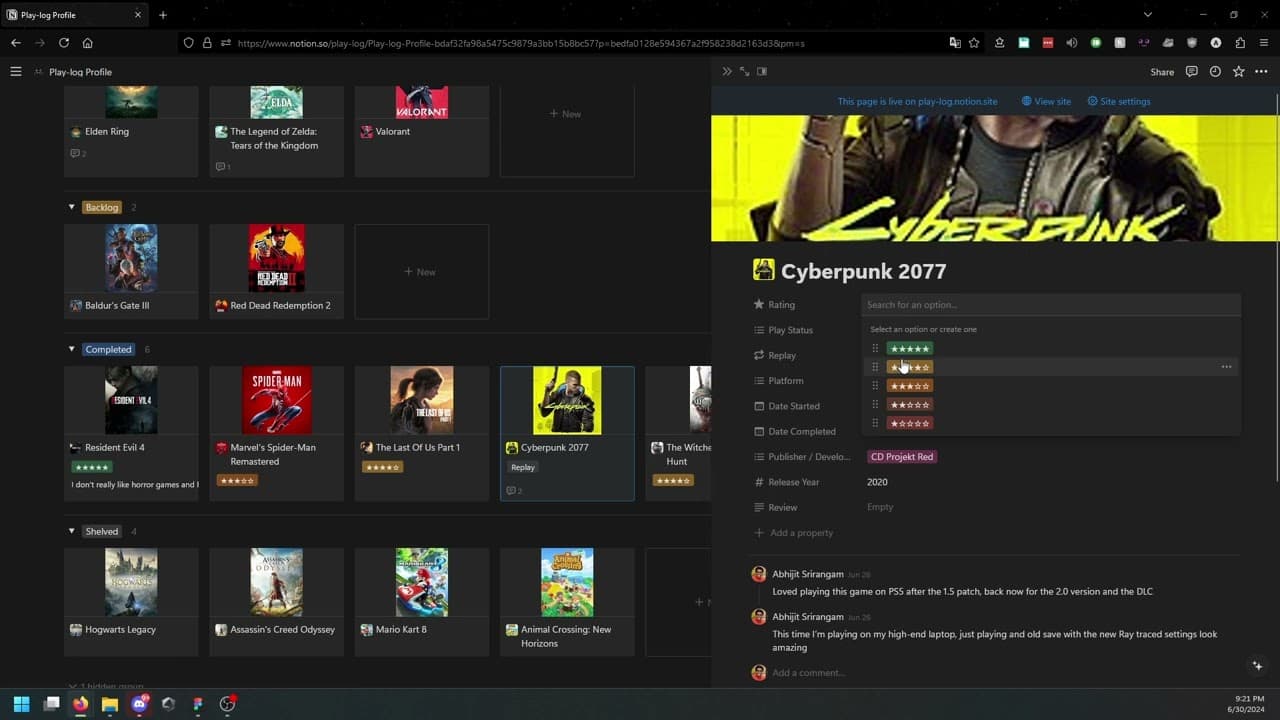Open AI assistant sparkle button
1280x720 pixels.
tap(1257, 666)
